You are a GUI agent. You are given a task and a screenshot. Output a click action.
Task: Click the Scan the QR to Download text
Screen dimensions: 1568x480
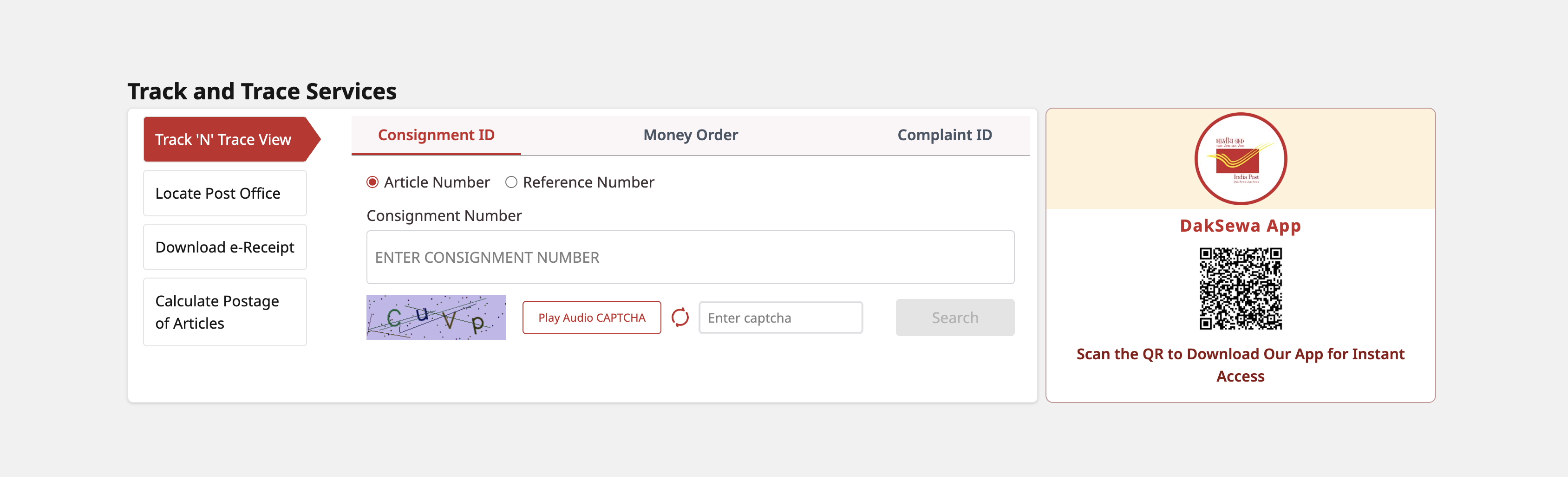point(1241,365)
